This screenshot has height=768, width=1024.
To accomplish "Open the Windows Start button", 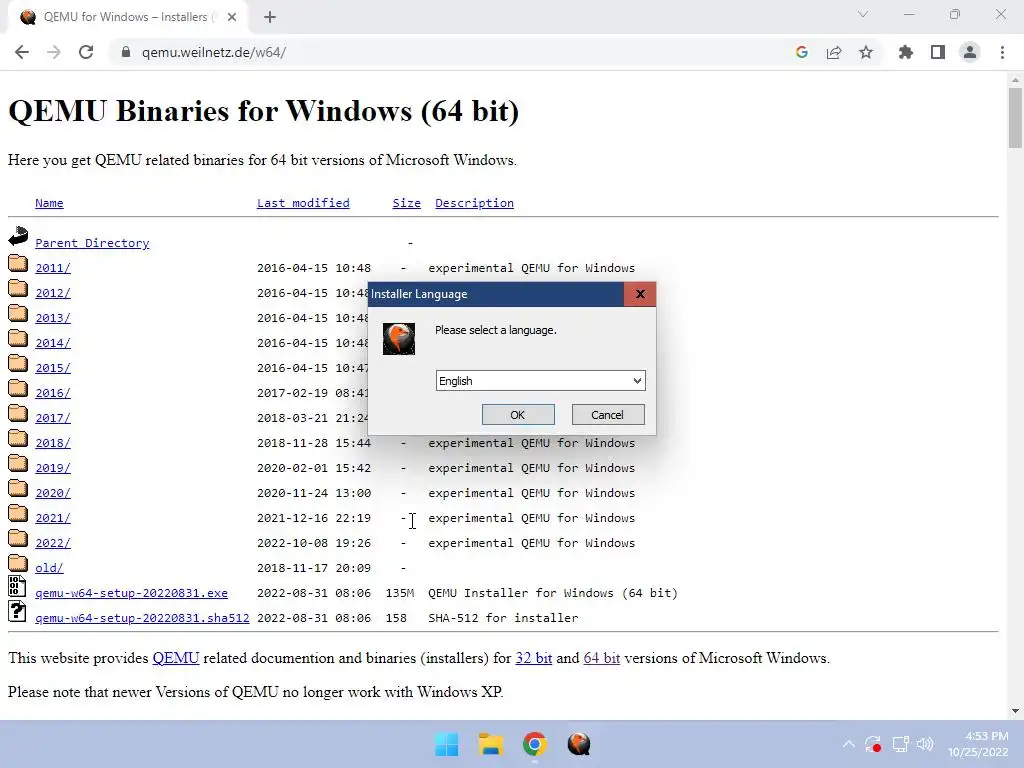I will 447,744.
